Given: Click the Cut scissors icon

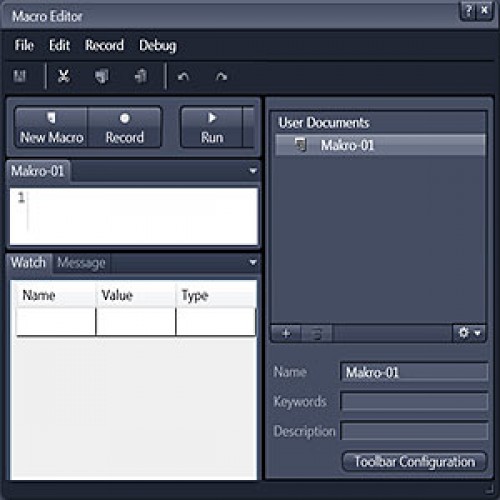Looking at the screenshot, I should (x=64, y=76).
